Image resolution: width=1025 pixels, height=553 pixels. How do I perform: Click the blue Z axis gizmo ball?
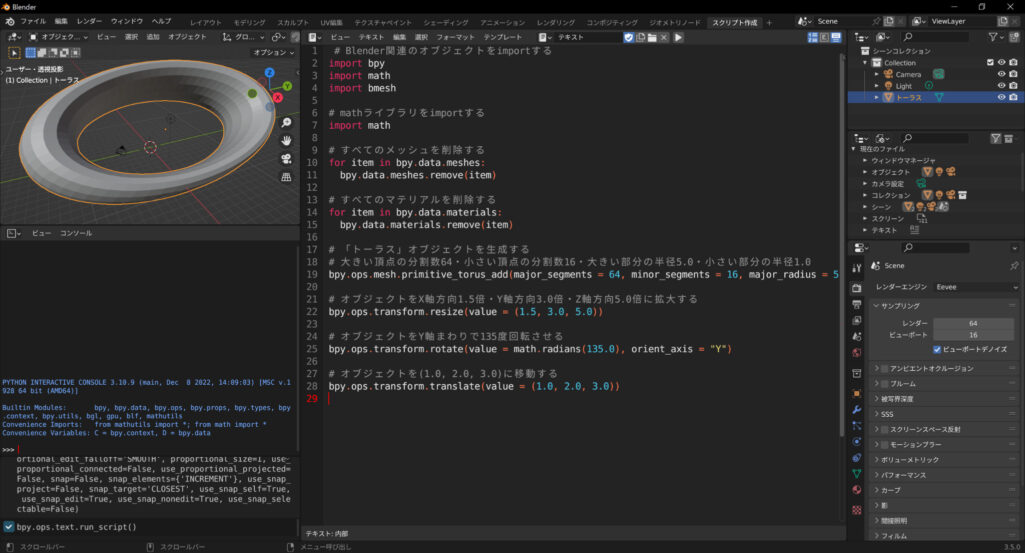tap(269, 73)
